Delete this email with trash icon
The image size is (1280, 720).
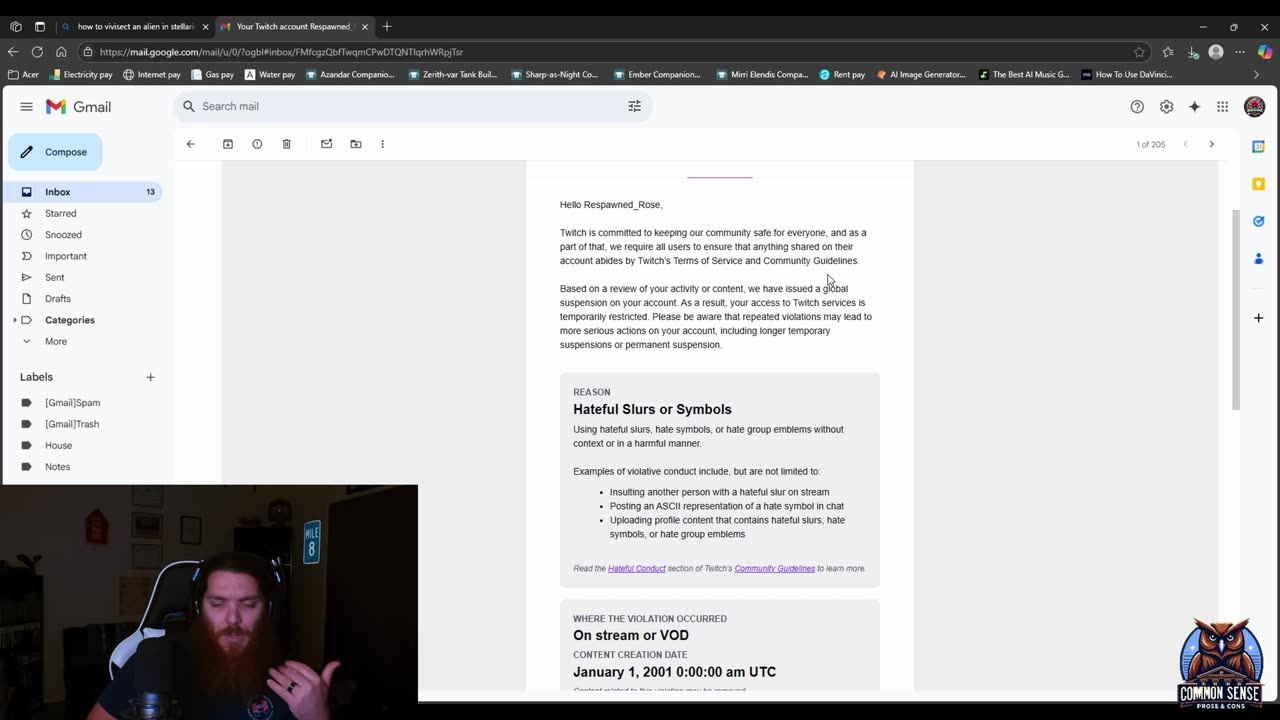pos(286,144)
